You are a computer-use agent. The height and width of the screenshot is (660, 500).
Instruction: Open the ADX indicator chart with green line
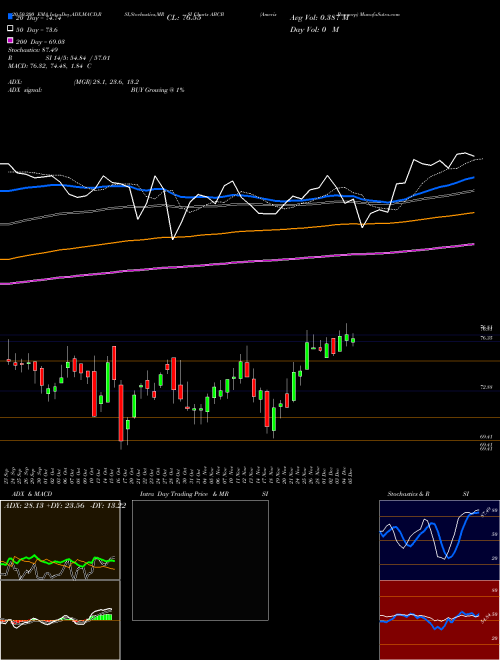(x=60, y=540)
